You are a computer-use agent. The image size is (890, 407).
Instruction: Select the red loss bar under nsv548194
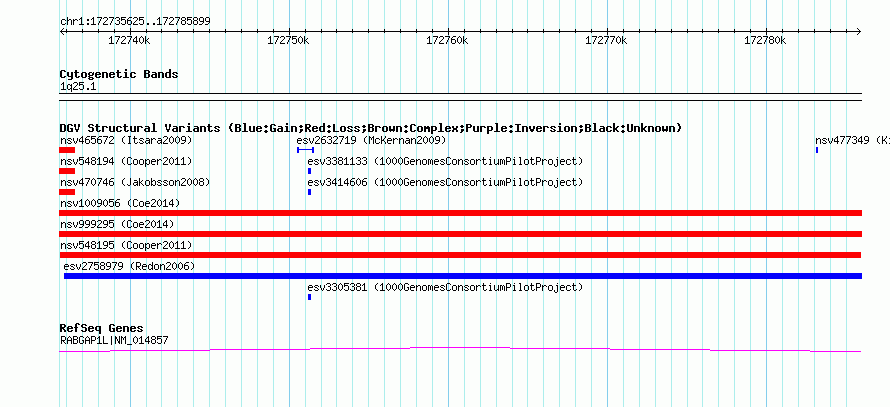click(x=67, y=171)
